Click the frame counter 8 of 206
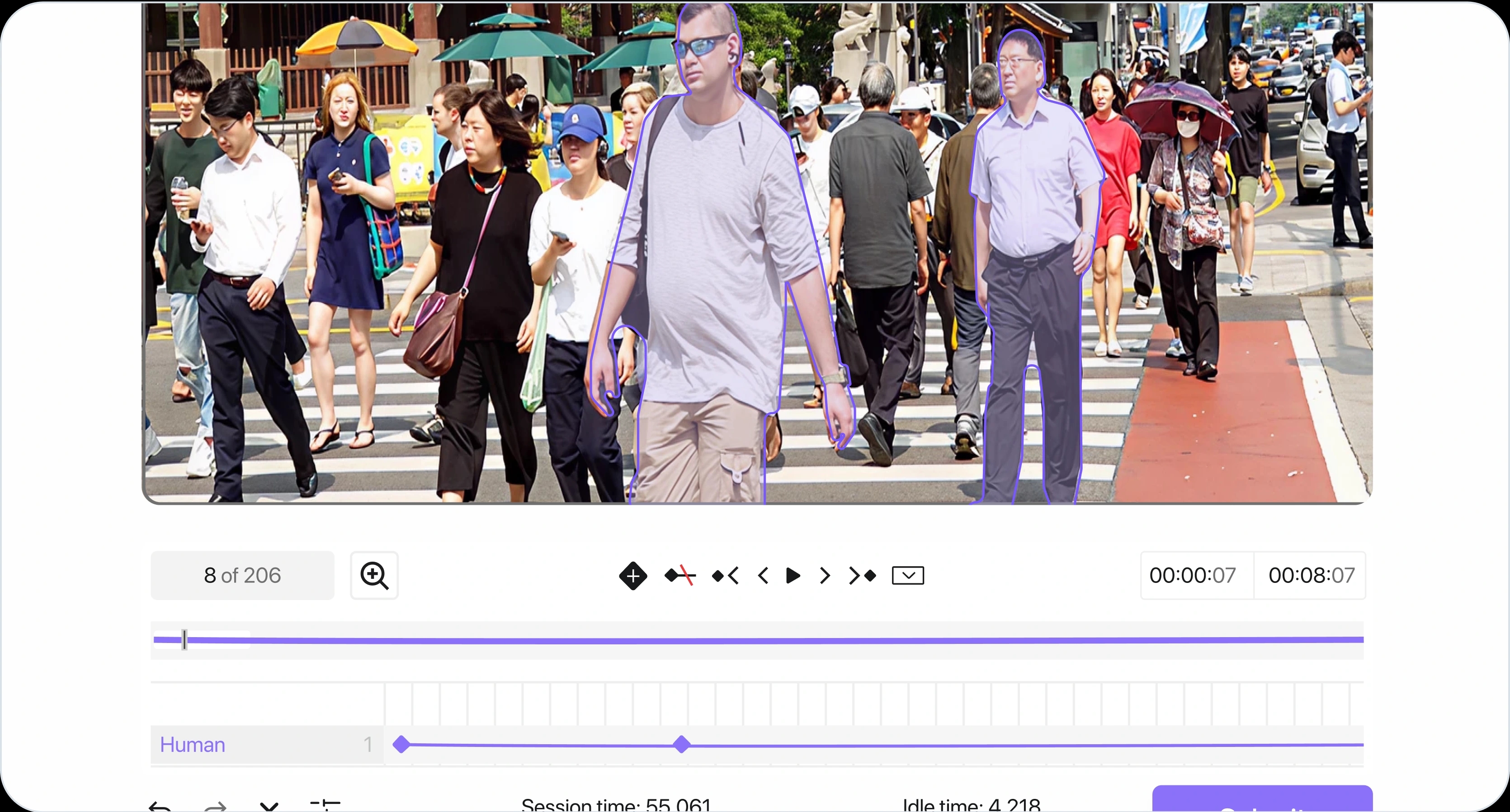This screenshot has width=1510, height=812. point(242,575)
